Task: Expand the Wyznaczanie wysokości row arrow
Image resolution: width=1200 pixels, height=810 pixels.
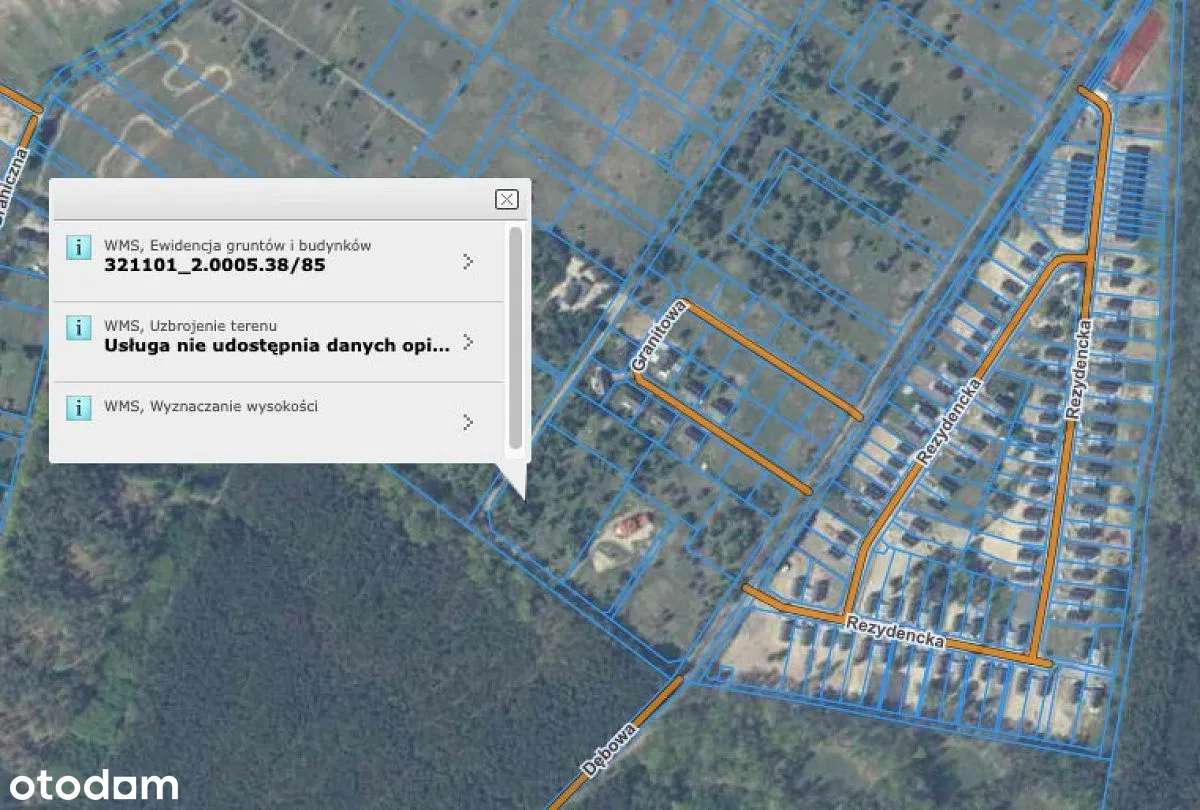Action: 467,422
